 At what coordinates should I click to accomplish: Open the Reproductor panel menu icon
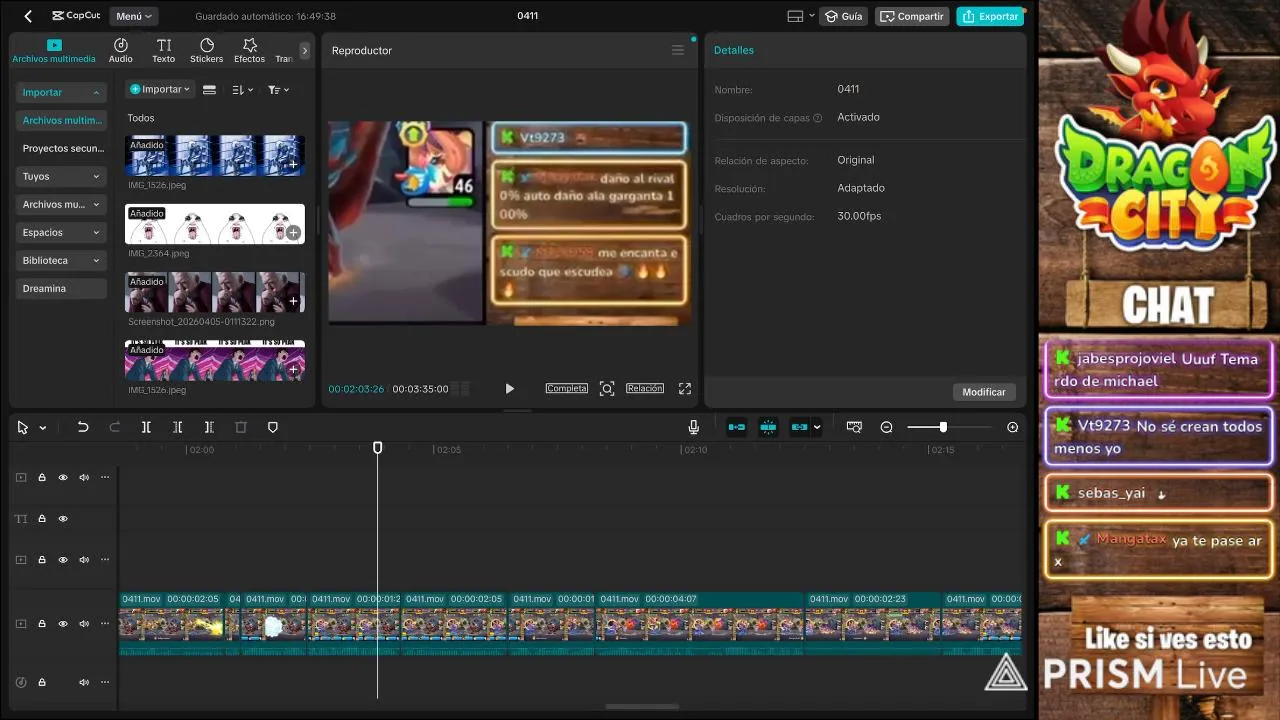pyautogui.click(x=678, y=50)
